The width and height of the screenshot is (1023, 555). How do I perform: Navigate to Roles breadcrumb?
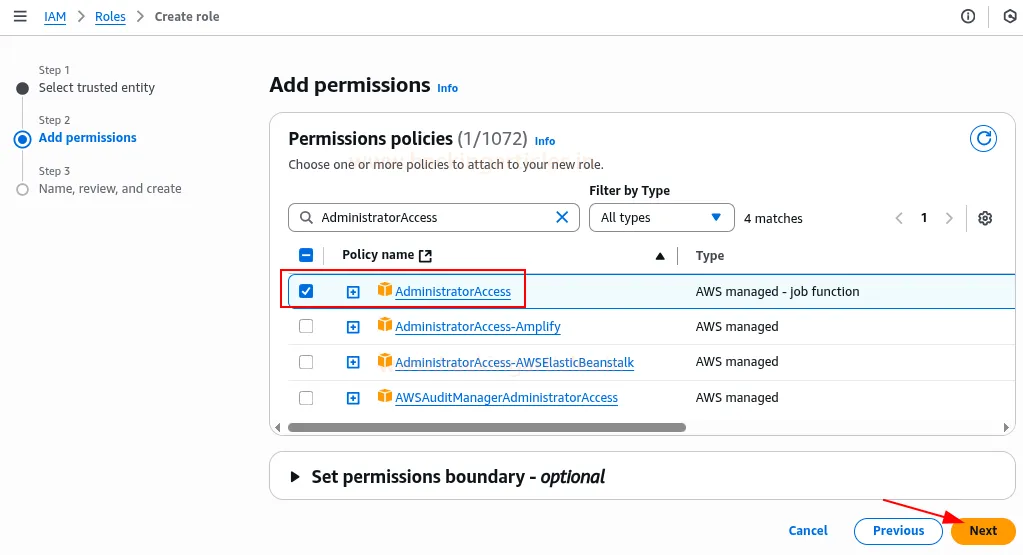pyautogui.click(x=110, y=17)
